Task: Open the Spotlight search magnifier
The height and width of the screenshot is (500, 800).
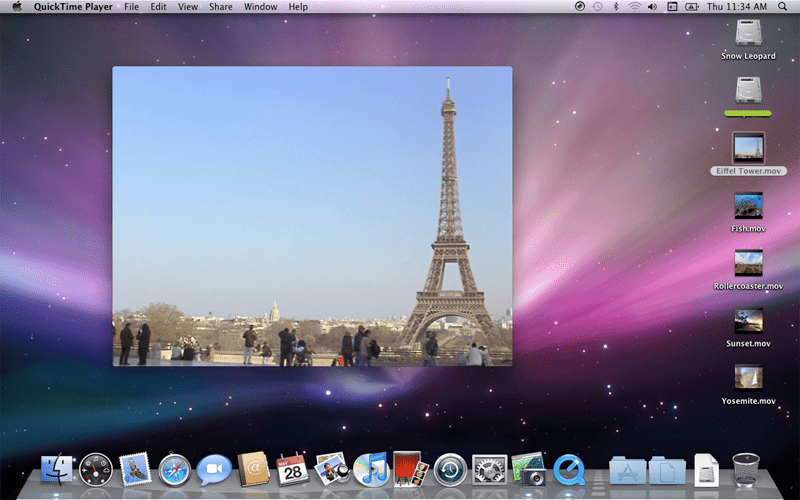Action: (782, 7)
